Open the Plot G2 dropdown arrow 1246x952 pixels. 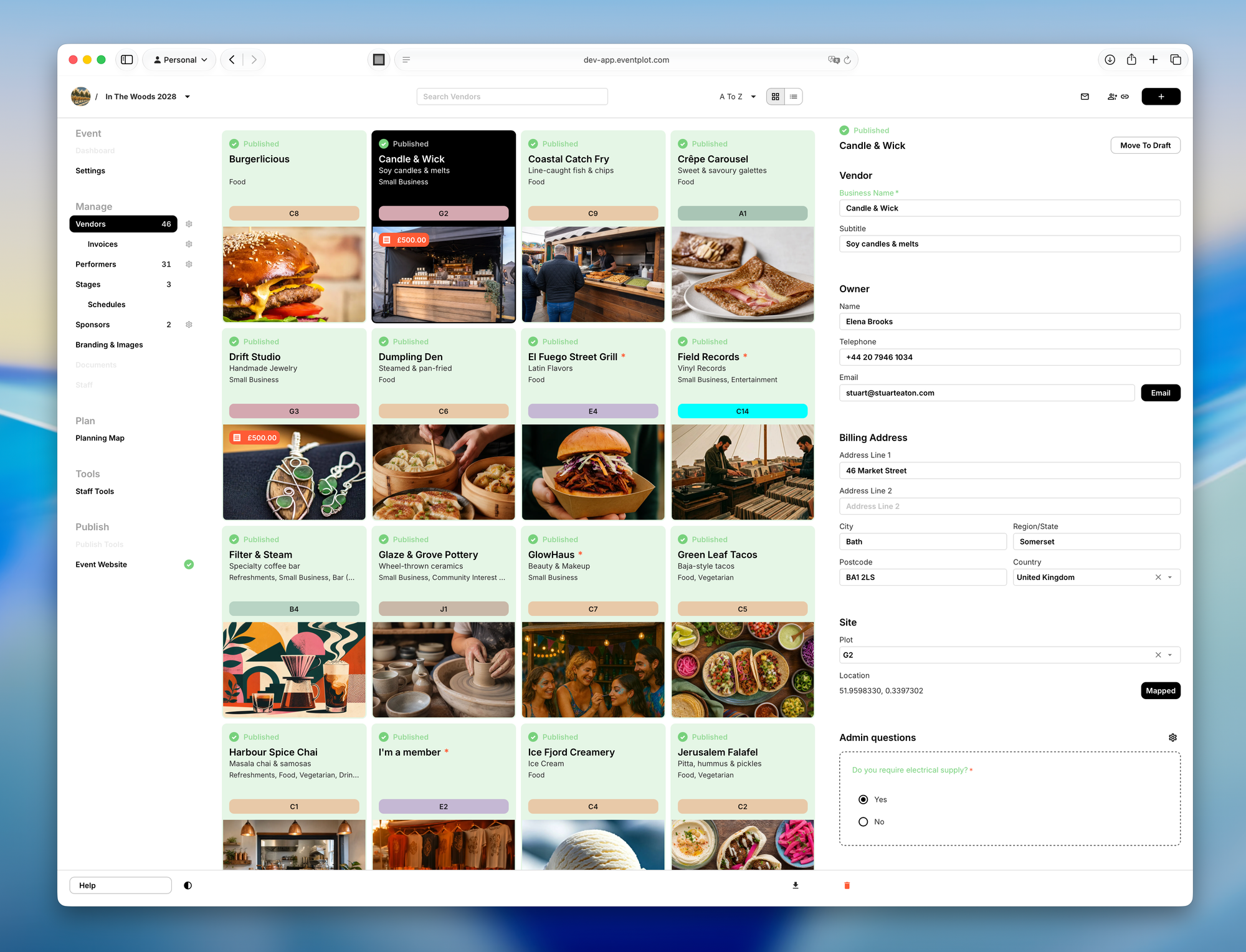(x=1170, y=655)
